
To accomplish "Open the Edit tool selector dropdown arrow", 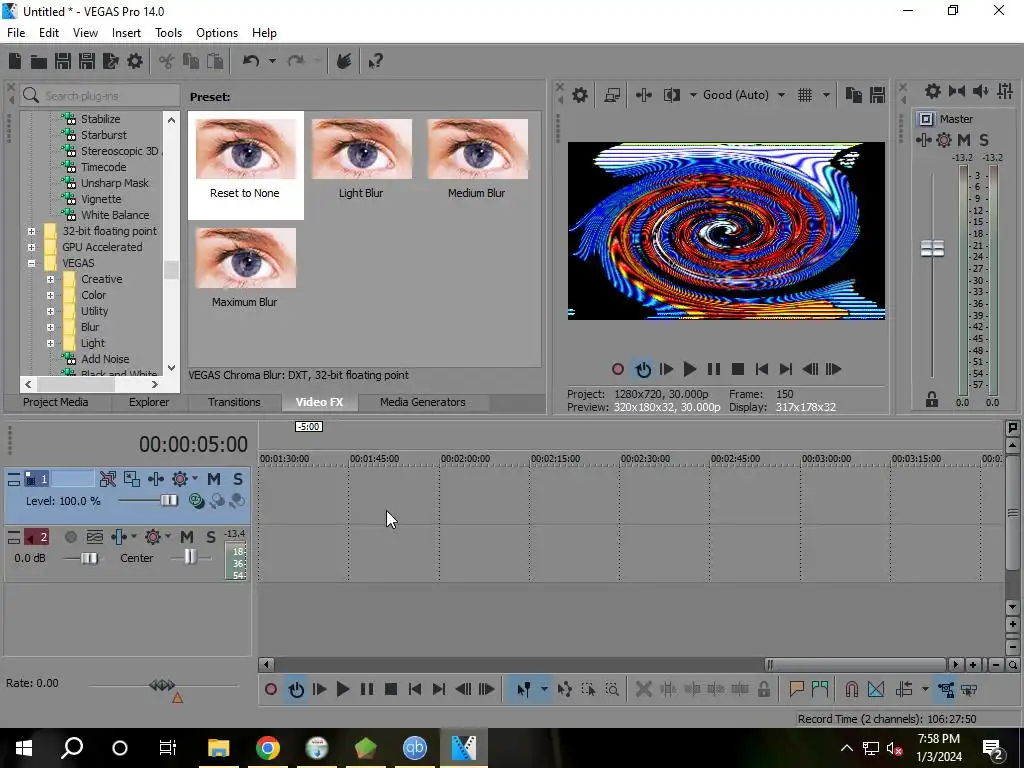I will pyautogui.click(x=543, y=689).
